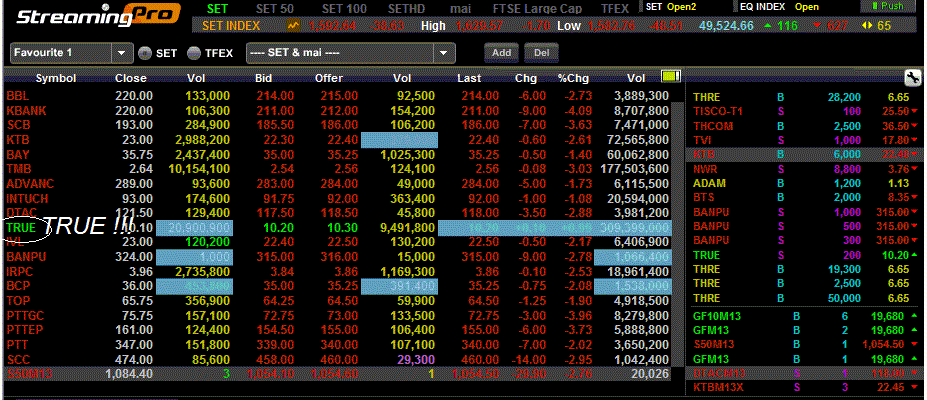Screen dimensions: 927x400
Task: Select the BANPU symbol in watchlist
Action: pos(26,256)
